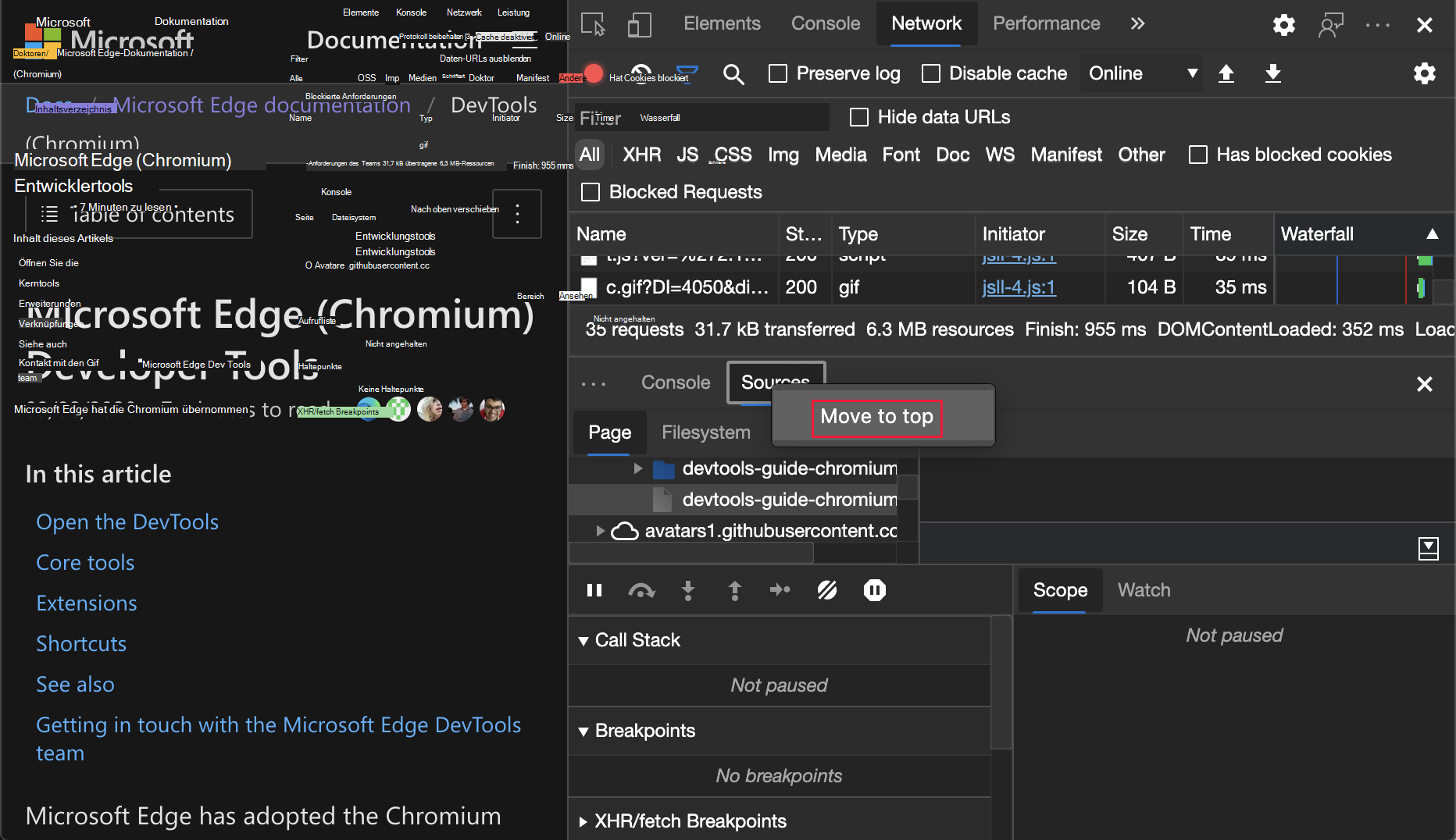This screenshot has height=840, width=1456.
Task: Export HAR file with download arrow
Action: [1273, 73]
